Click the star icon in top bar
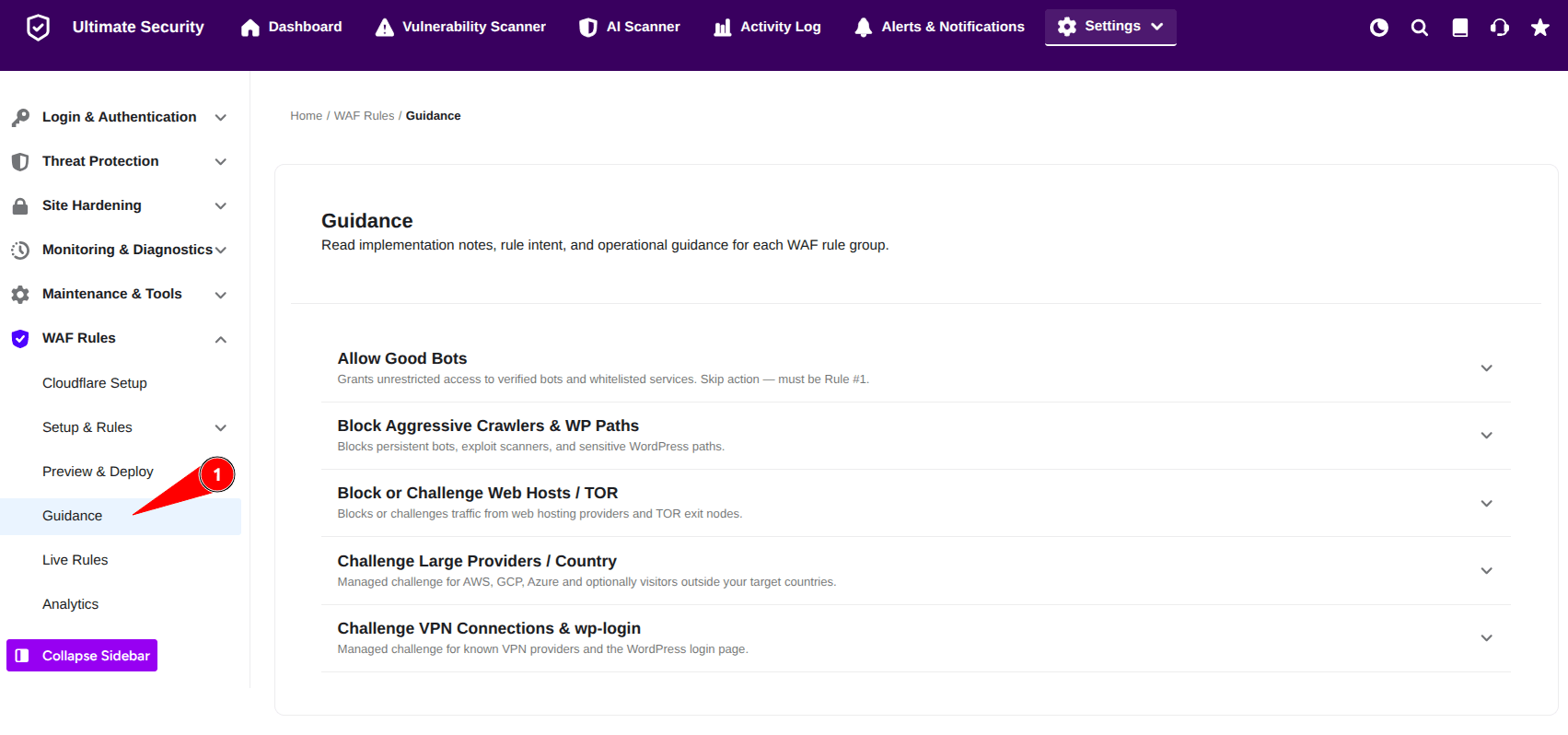 pyautogui.click(x=1539, y=28)
